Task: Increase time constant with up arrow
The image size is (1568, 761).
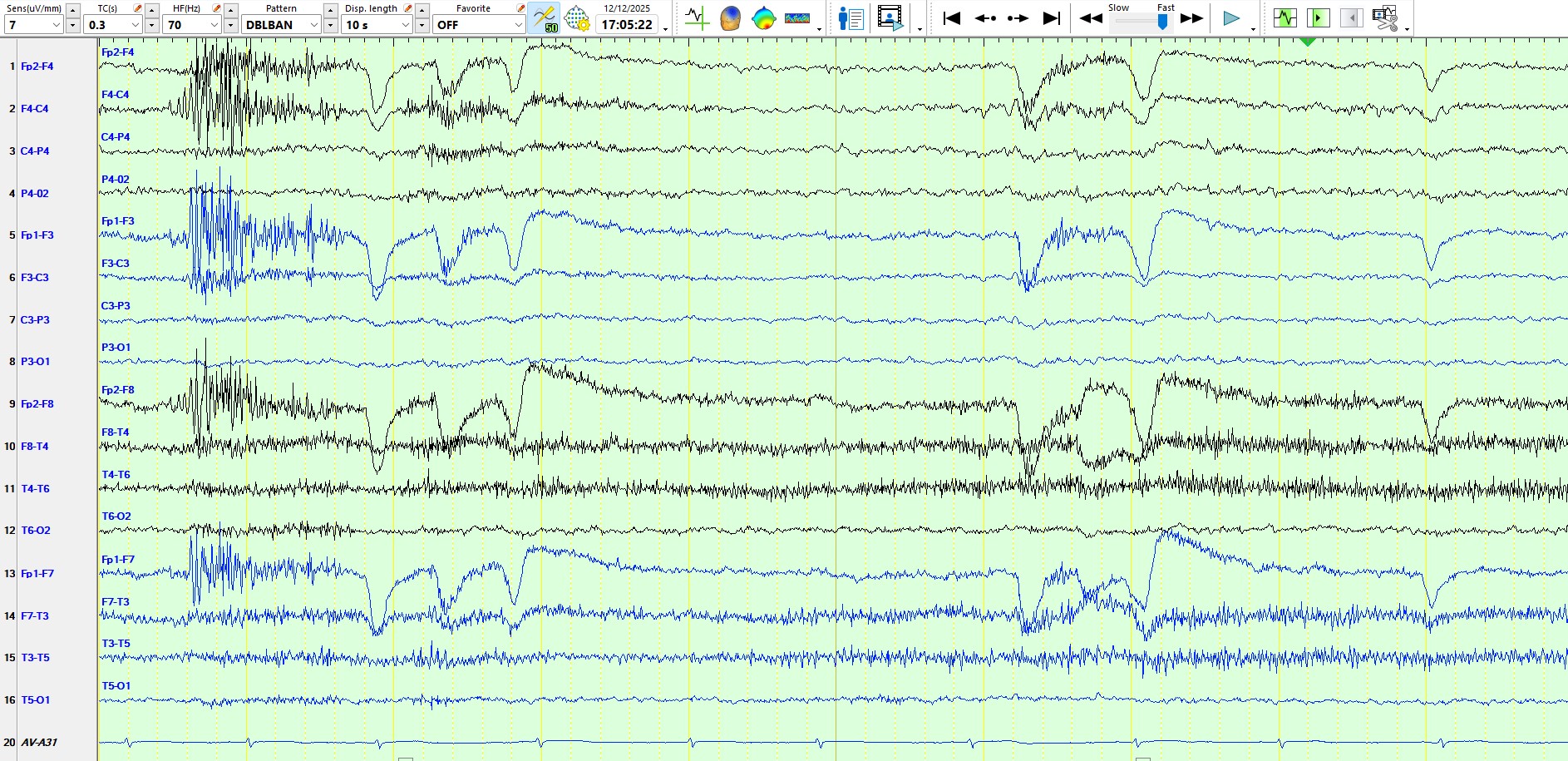Action: coord(152,9)
